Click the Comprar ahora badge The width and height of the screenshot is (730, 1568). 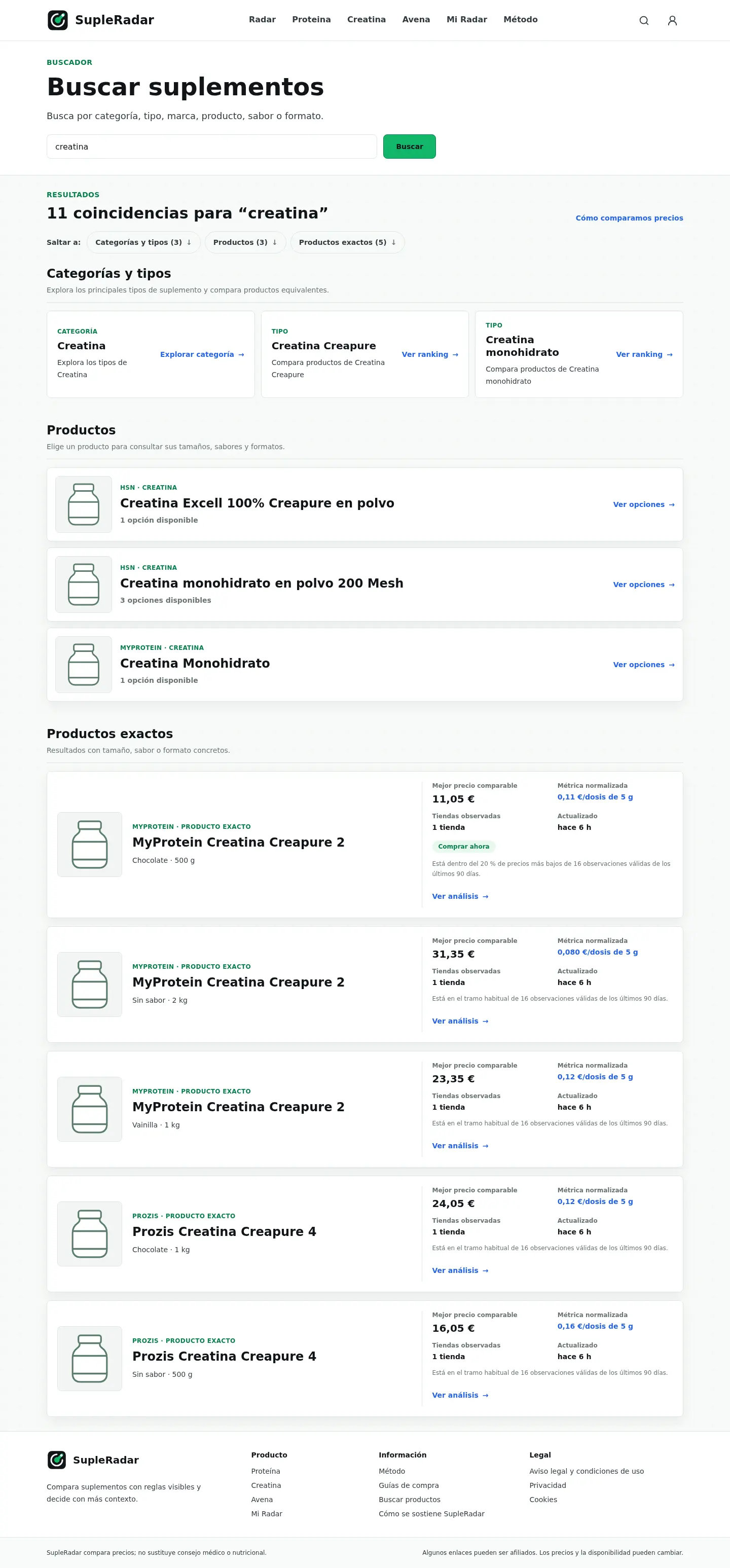(464, 846)
